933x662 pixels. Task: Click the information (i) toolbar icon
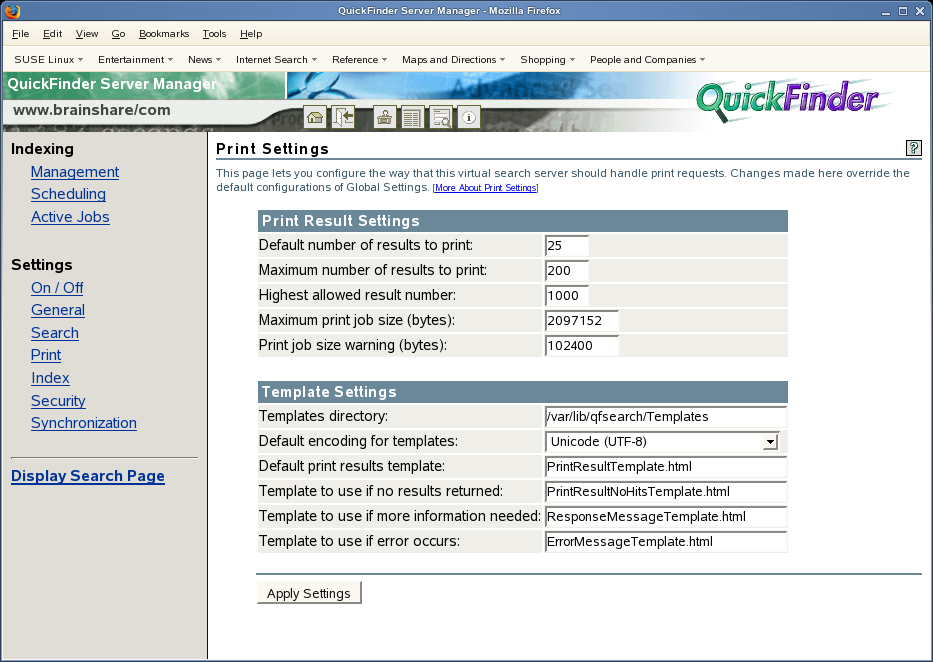coord(469,117)
